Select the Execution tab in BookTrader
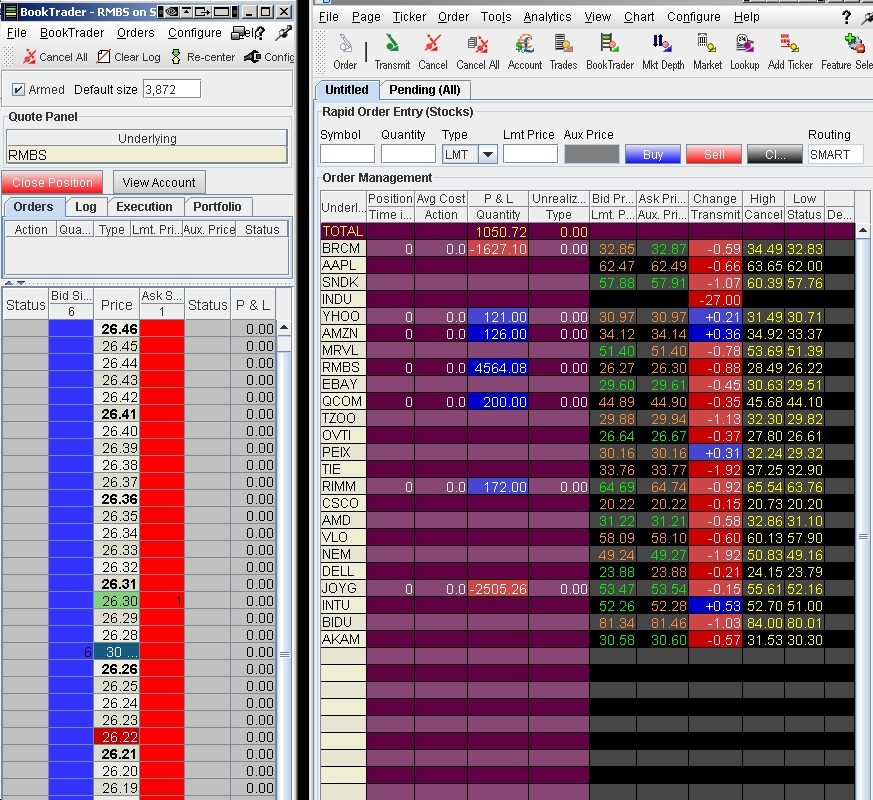The image size is (873, 800). pyautogui.click(x=144, y=207)
